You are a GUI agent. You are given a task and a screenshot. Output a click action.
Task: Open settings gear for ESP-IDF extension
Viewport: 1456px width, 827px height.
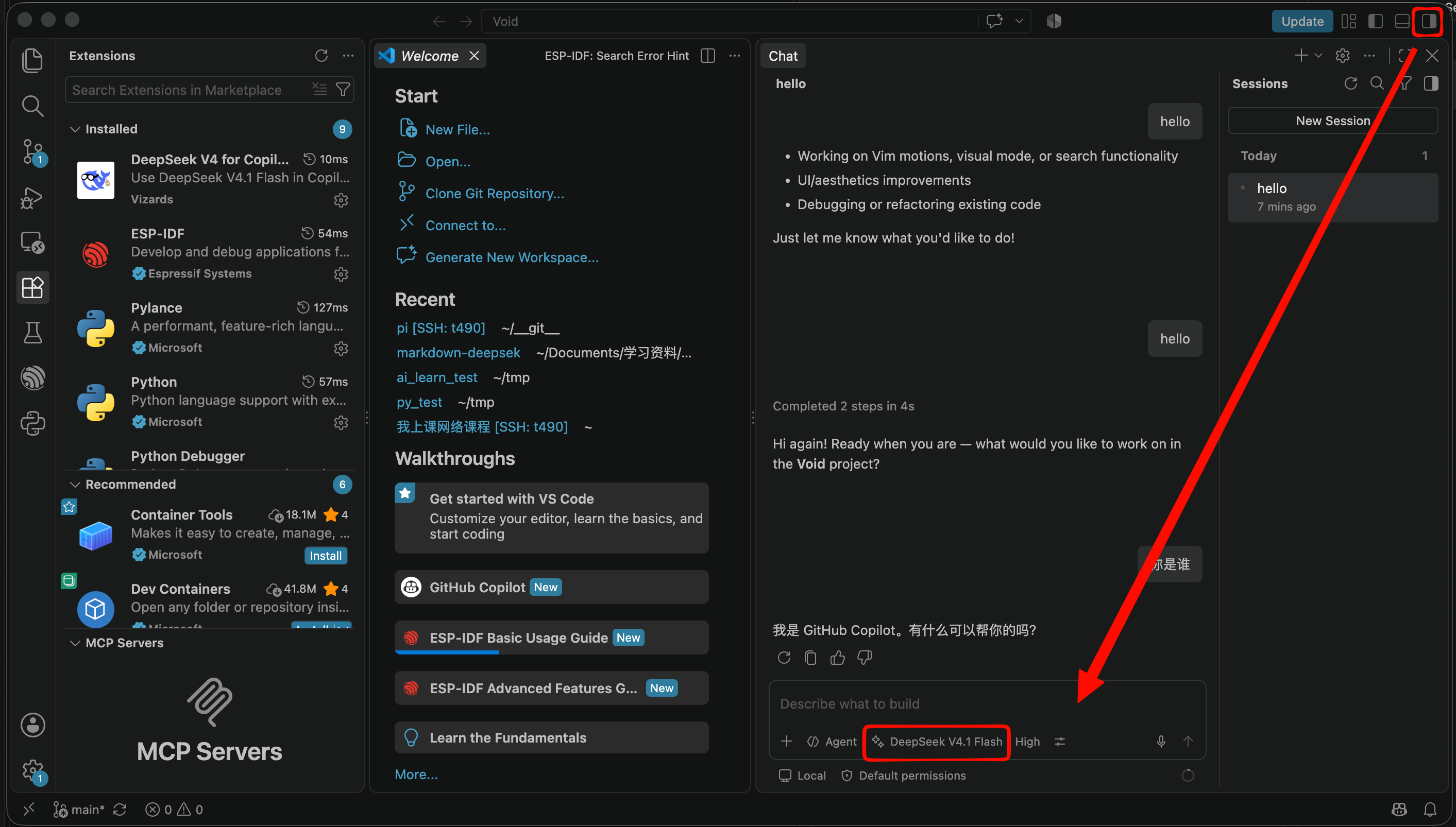tap(341, 274)
